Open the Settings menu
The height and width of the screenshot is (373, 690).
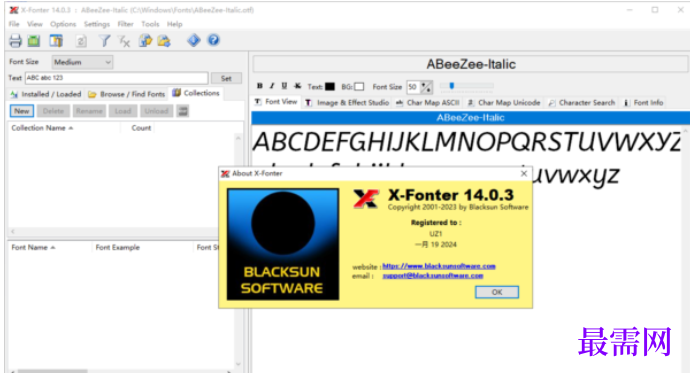(x=97, y=24)
